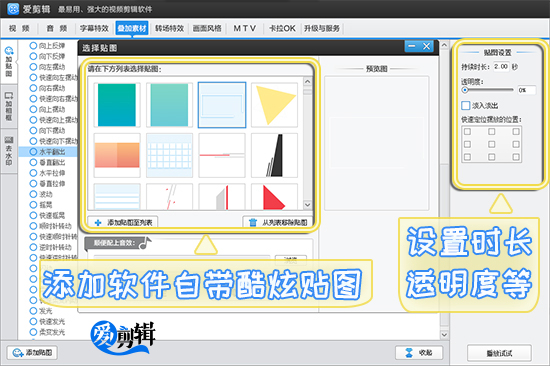The image size is (550, 366).
Task: Open the 加贴图 side tab
Action: point(9,62)
